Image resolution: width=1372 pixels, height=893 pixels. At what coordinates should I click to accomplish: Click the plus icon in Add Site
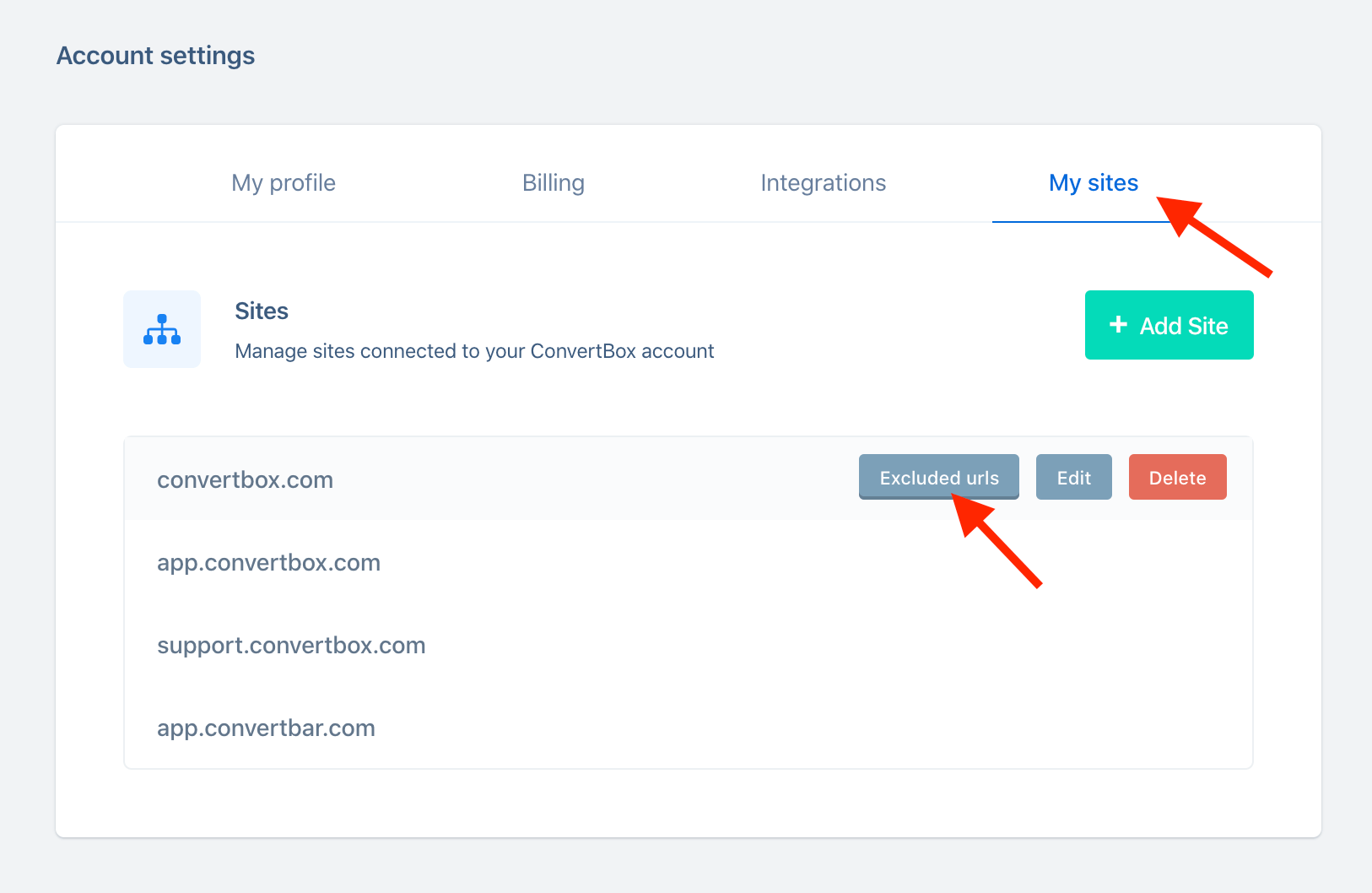1118,324
